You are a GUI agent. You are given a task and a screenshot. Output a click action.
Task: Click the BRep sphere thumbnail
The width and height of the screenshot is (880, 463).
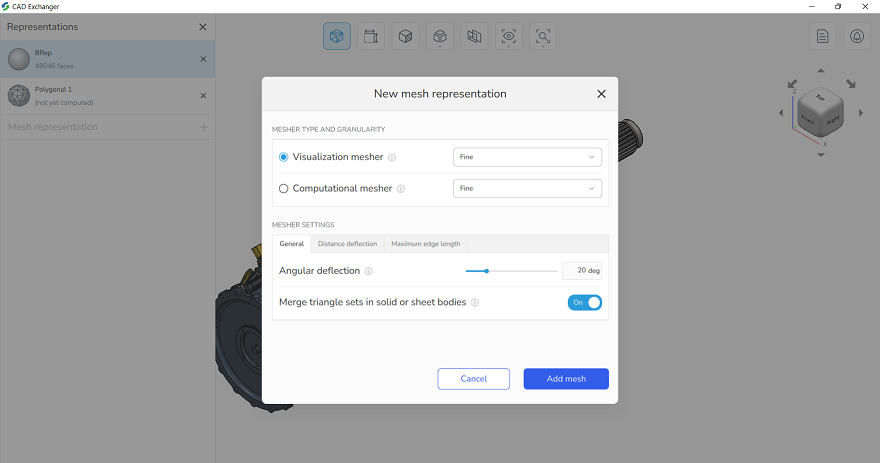(x=19, y=59)
